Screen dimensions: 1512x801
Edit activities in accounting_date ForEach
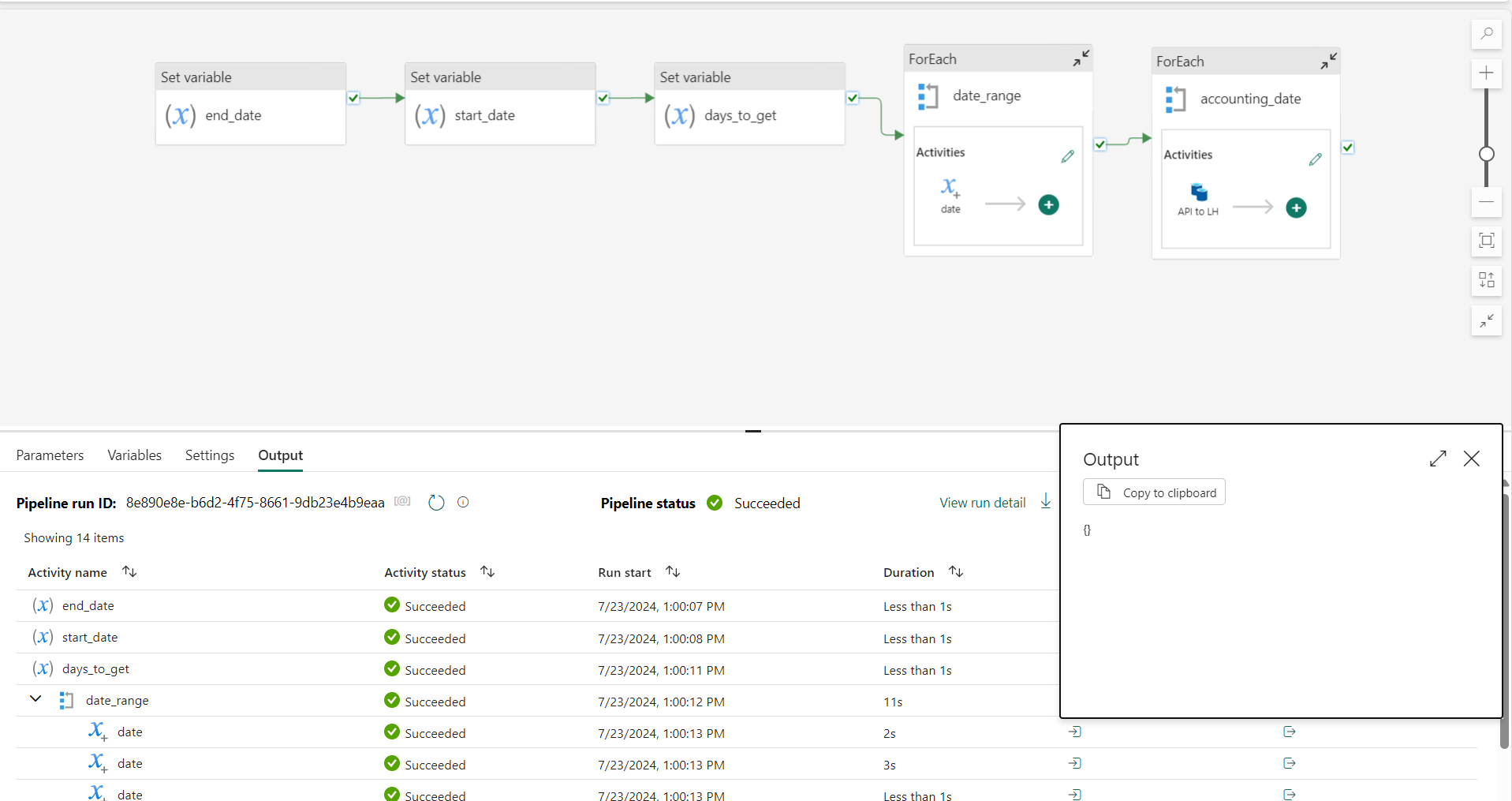[x=1315, y=159]
